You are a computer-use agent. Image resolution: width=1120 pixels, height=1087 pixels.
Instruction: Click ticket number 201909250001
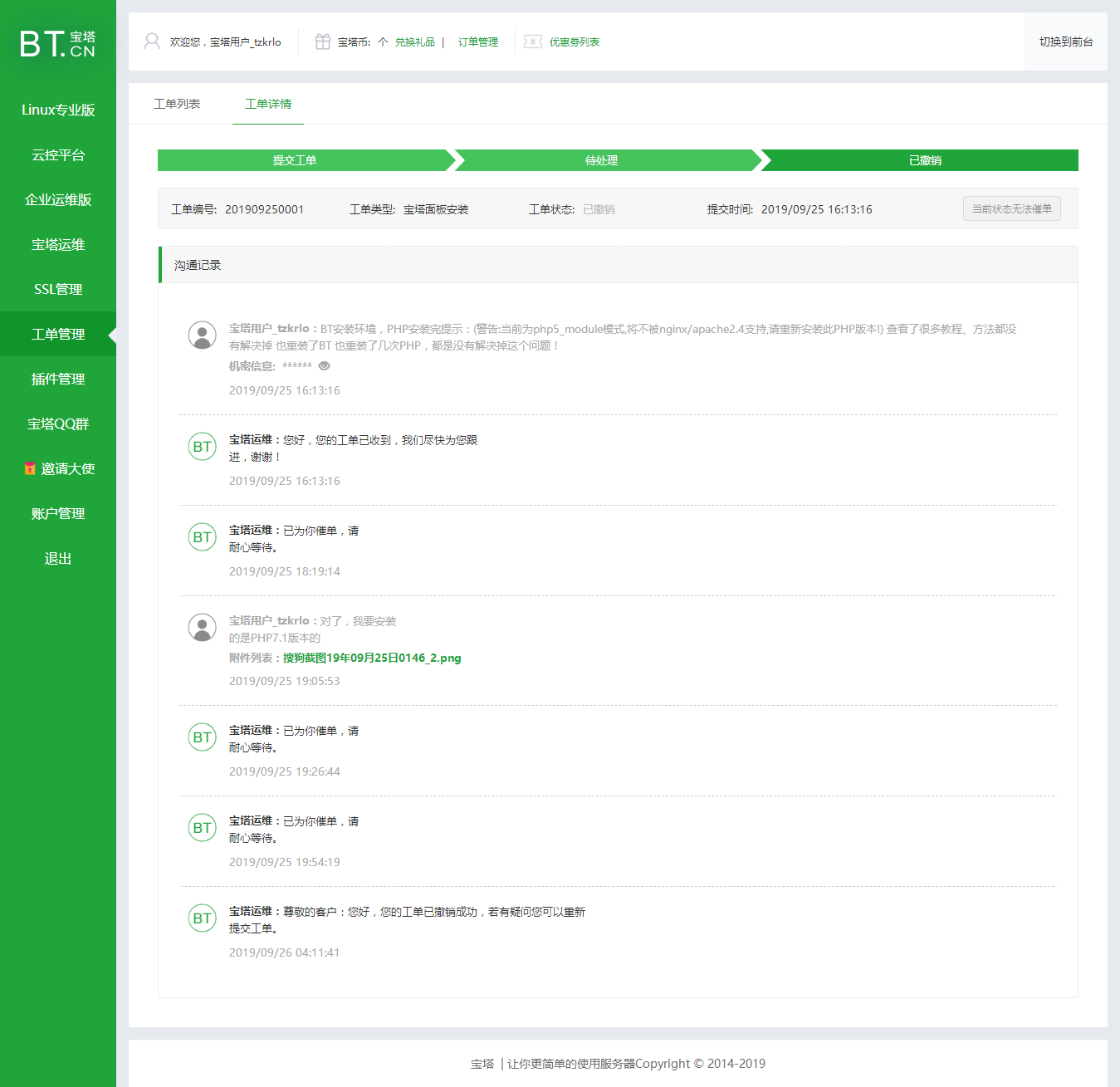tap(265, 209)
